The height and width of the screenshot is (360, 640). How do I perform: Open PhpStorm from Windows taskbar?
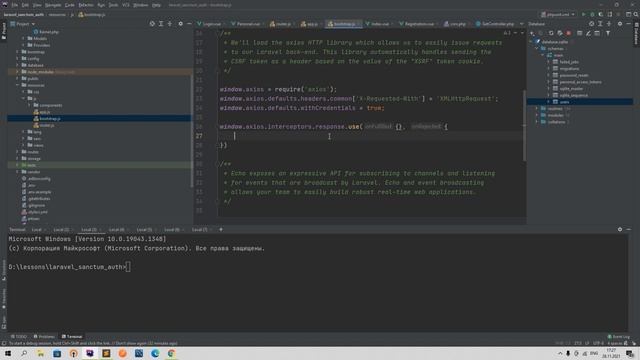[90, 353]
